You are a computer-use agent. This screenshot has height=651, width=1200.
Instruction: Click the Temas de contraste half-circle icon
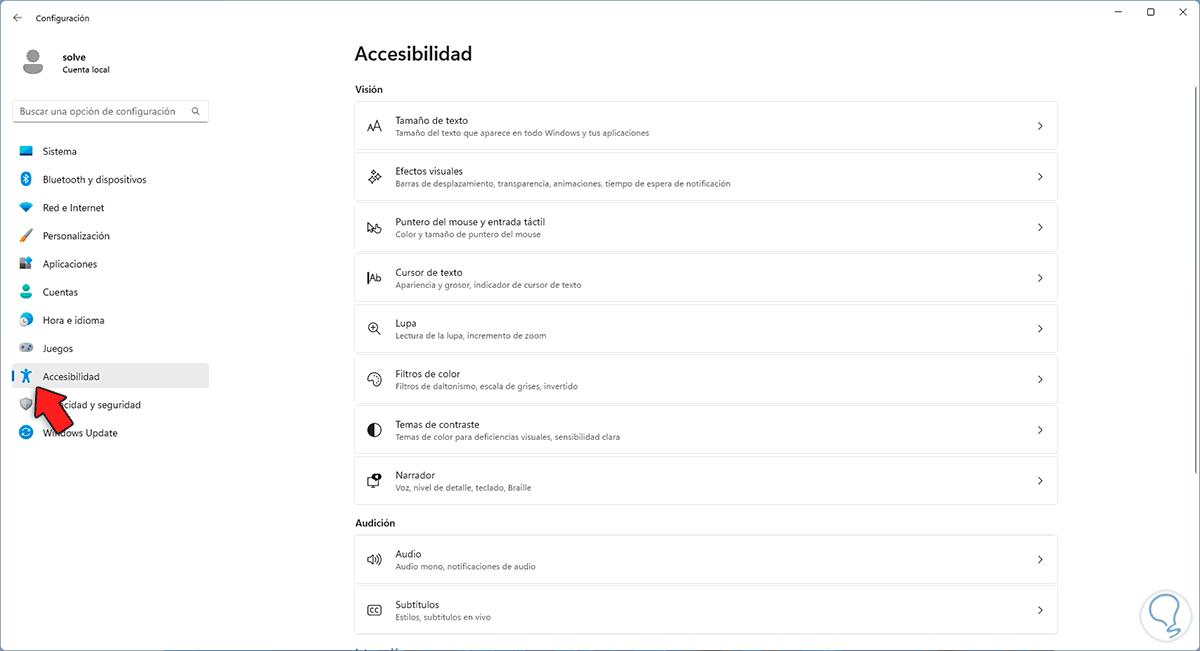(374, 430)
